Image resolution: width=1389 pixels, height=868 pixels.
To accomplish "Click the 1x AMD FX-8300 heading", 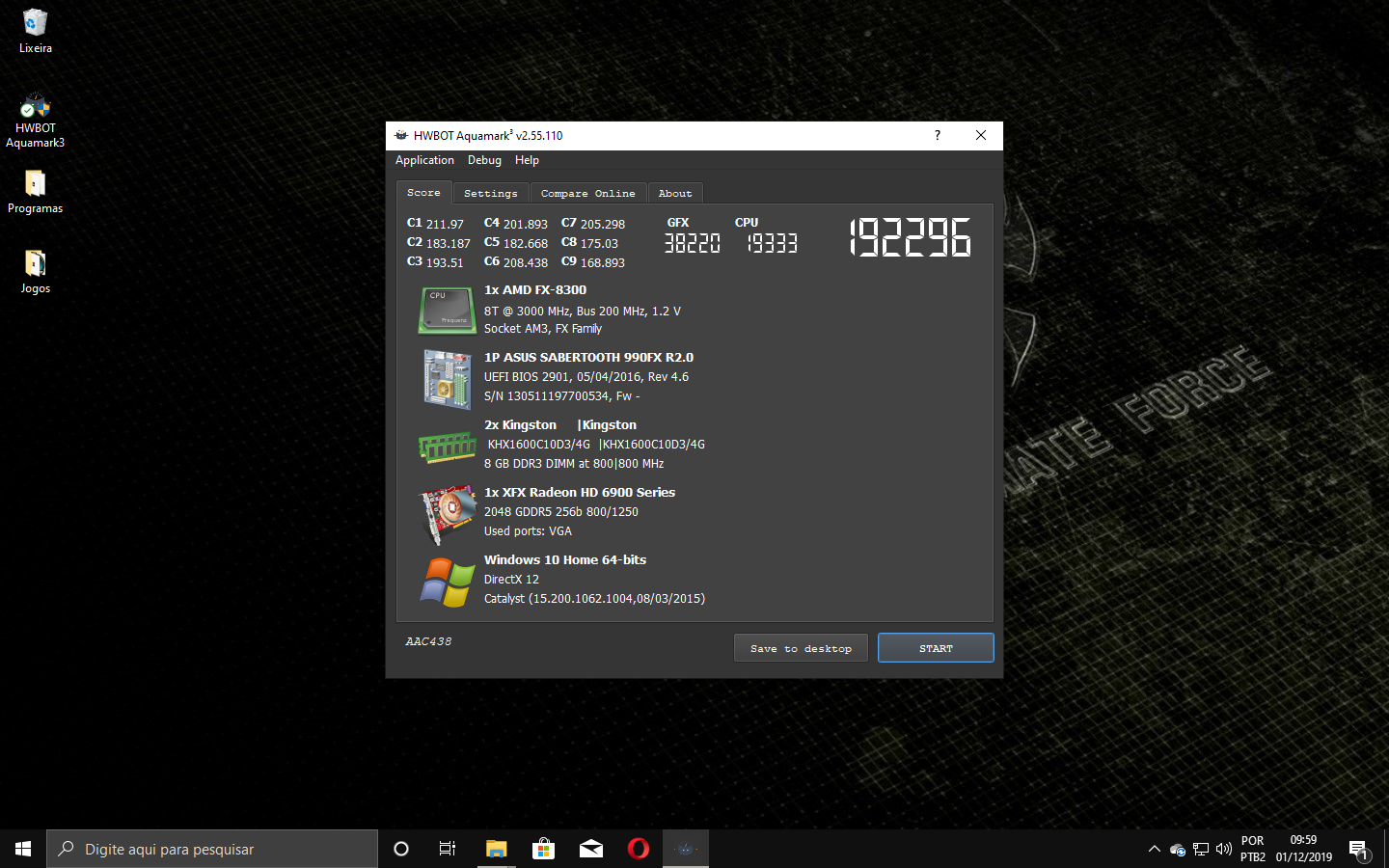I will tap(535, 289).
